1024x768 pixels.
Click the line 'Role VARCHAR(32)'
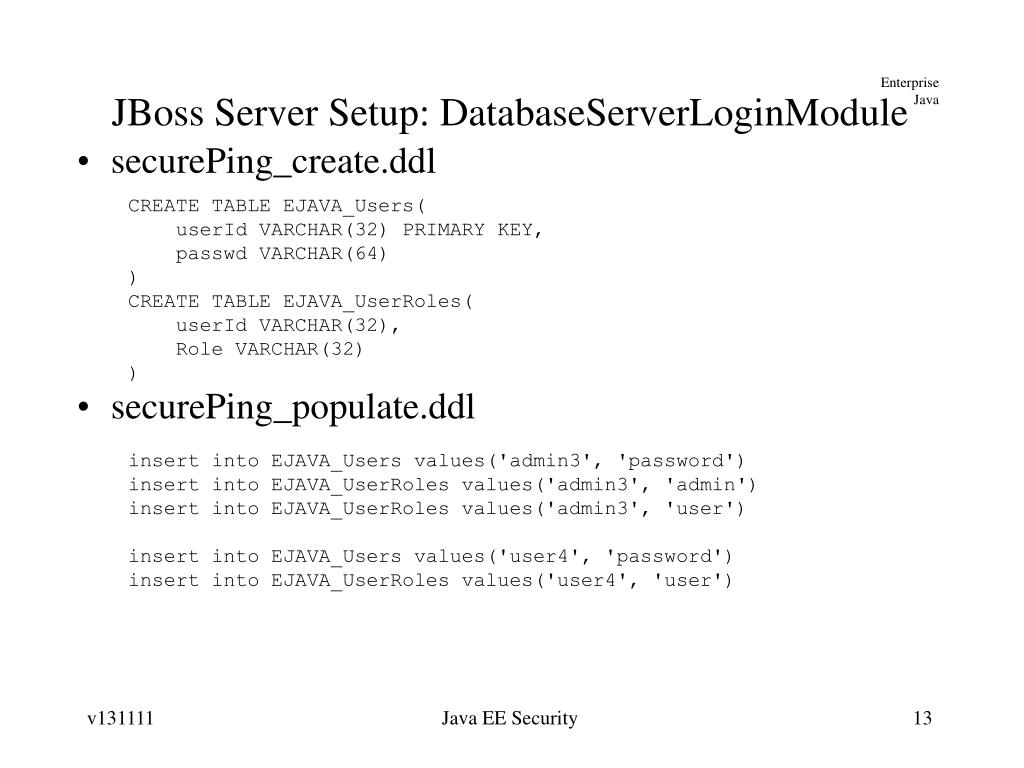269,349
